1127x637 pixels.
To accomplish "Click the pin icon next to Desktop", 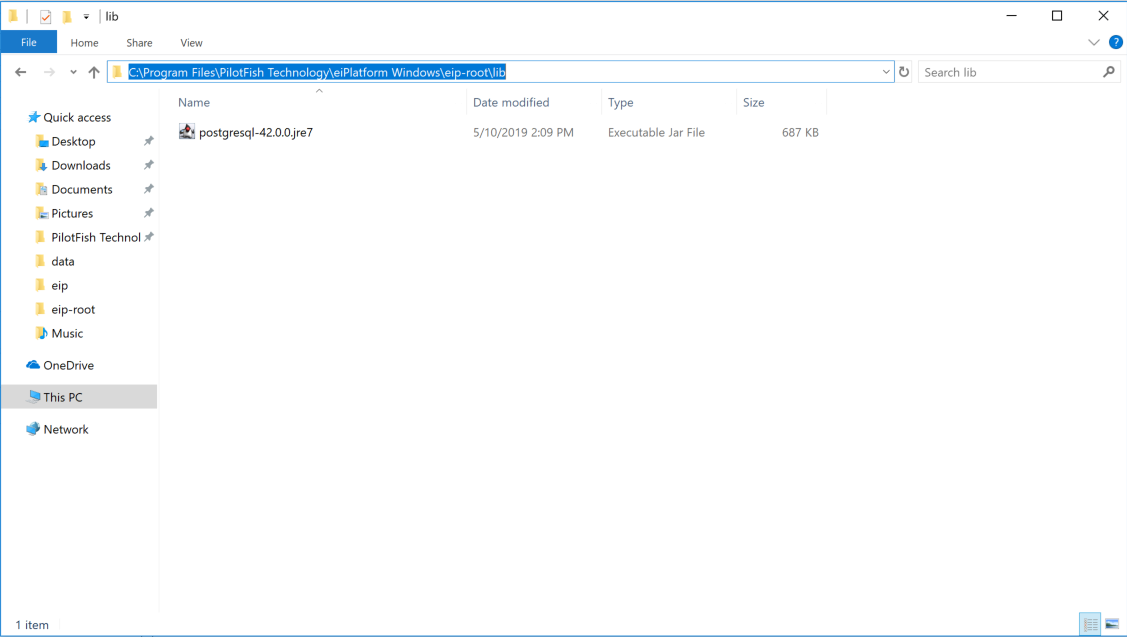I will click(x=148, y=141).
